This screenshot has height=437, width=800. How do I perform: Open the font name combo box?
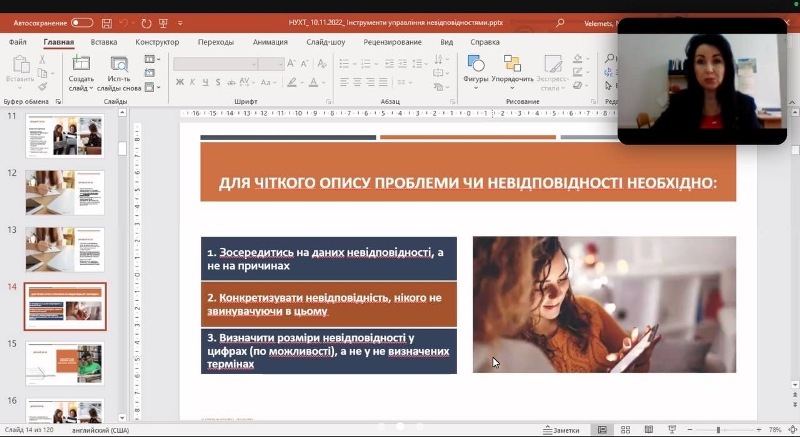point(215,64)
